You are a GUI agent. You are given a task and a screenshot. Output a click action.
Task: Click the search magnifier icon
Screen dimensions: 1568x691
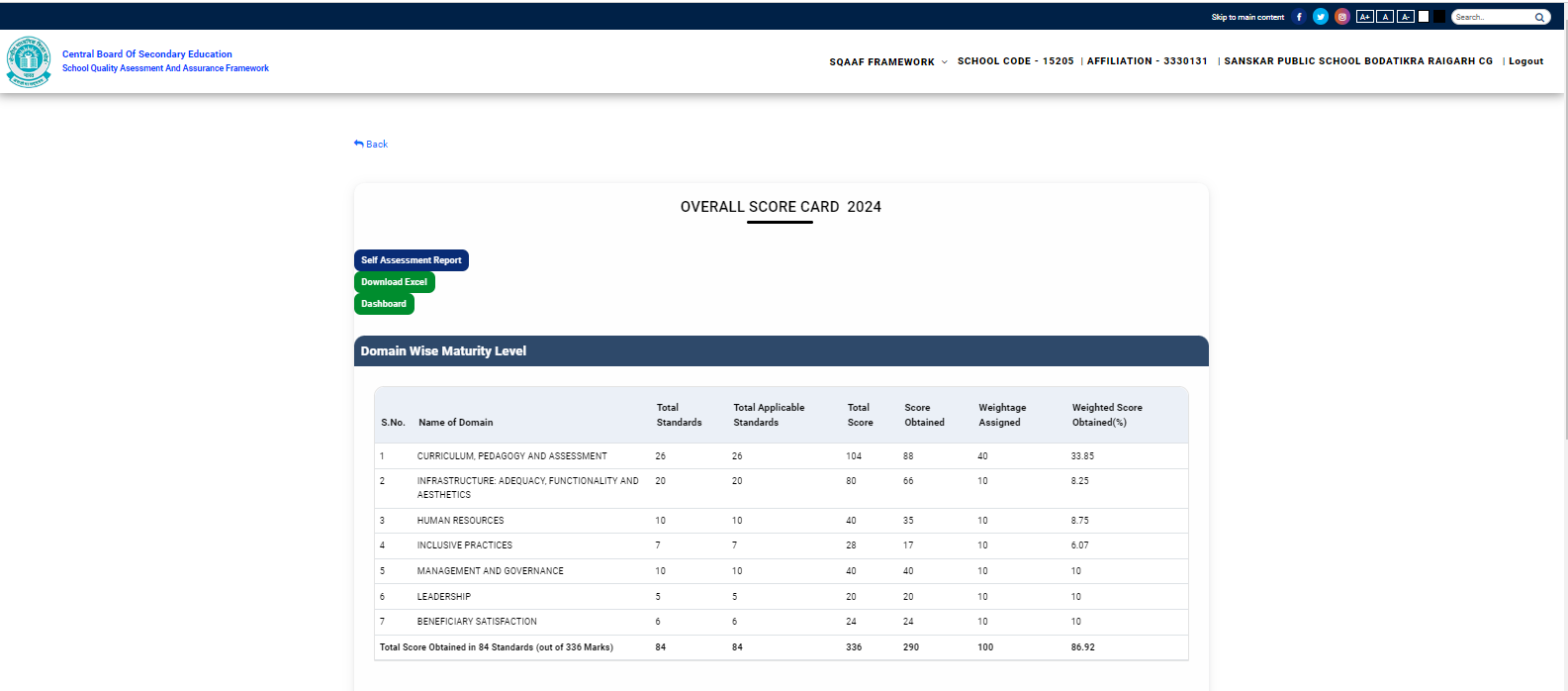click(1539, 17)
